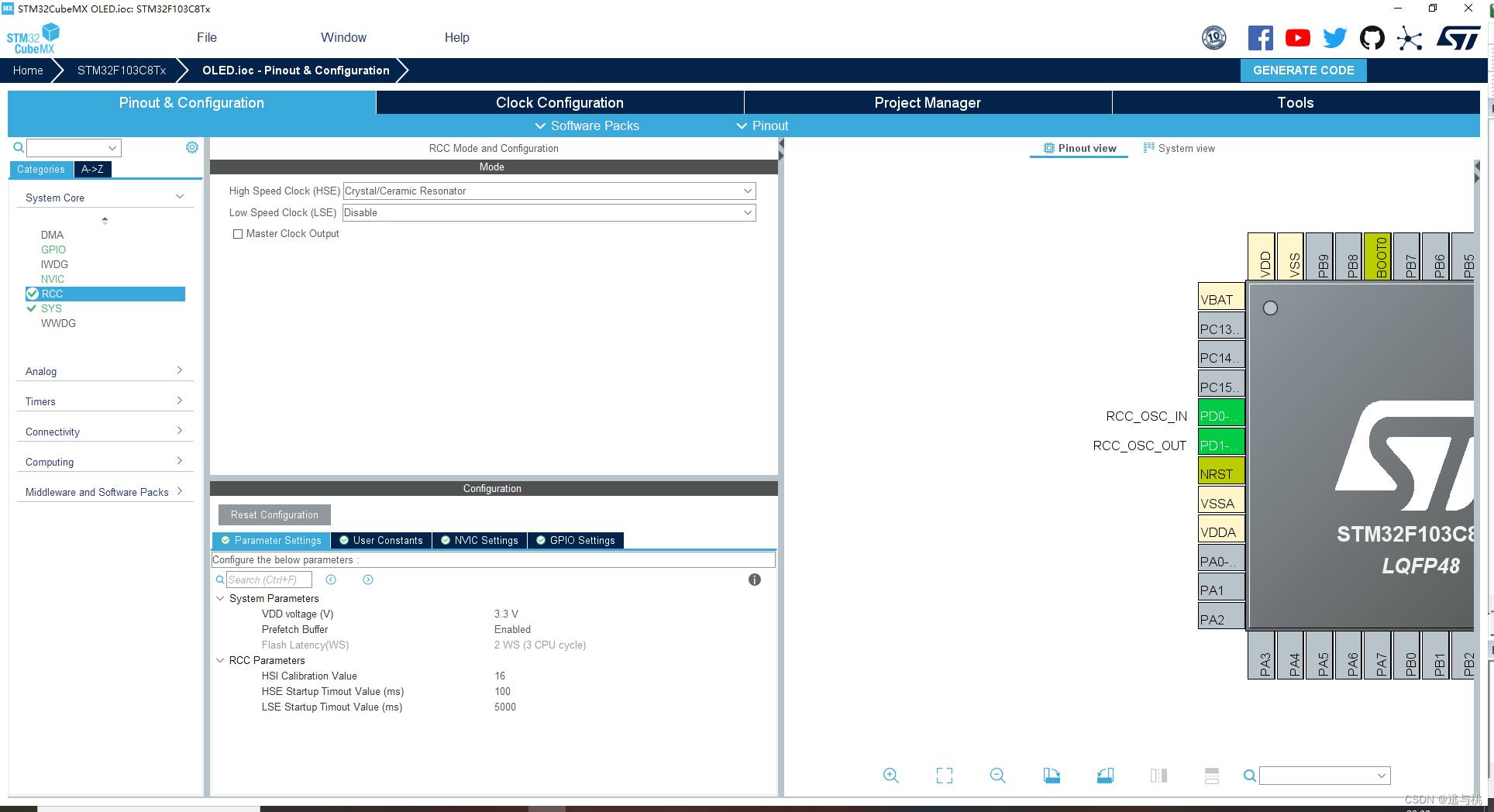Image resolution: width=1494 pixels, height=812 pixels.
Task: Zoom in on the pinout view
Action: 891,776
